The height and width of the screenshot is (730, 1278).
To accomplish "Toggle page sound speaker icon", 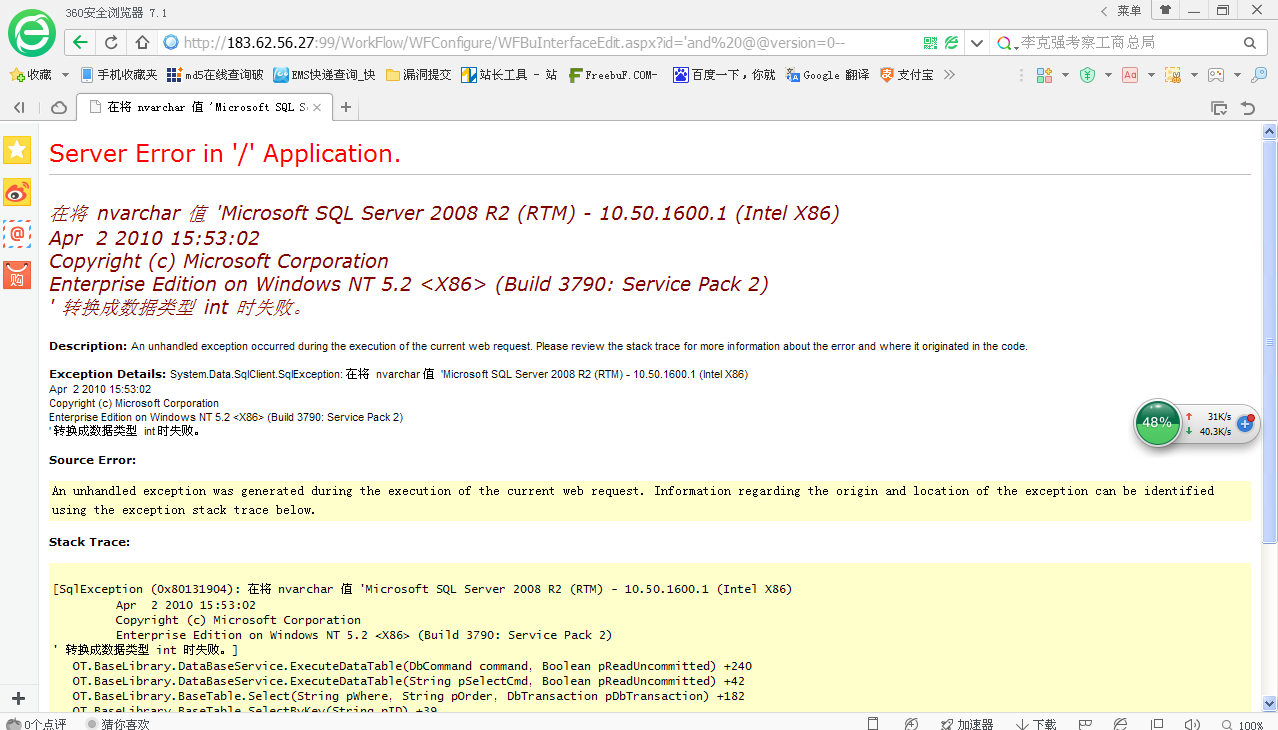I will (x=1191, y=723).
